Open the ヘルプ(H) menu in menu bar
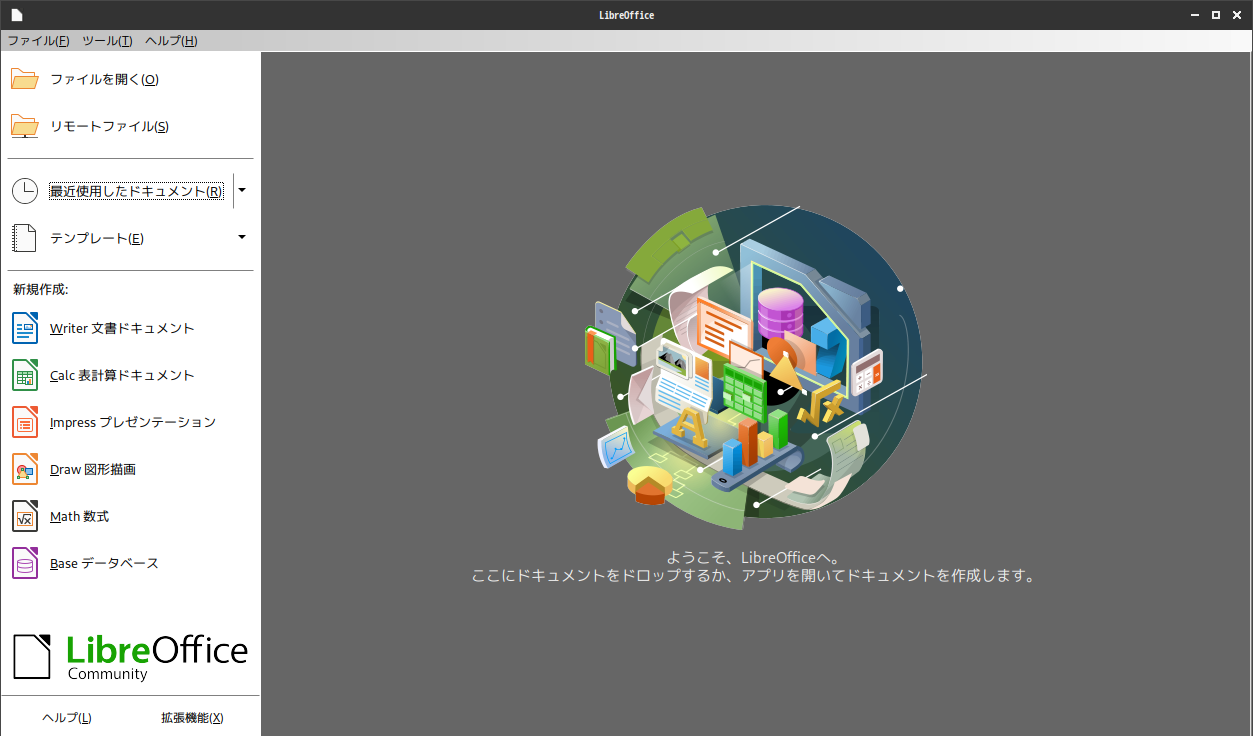Viewport: 1253px width, 736px height. tap(171, 41)
